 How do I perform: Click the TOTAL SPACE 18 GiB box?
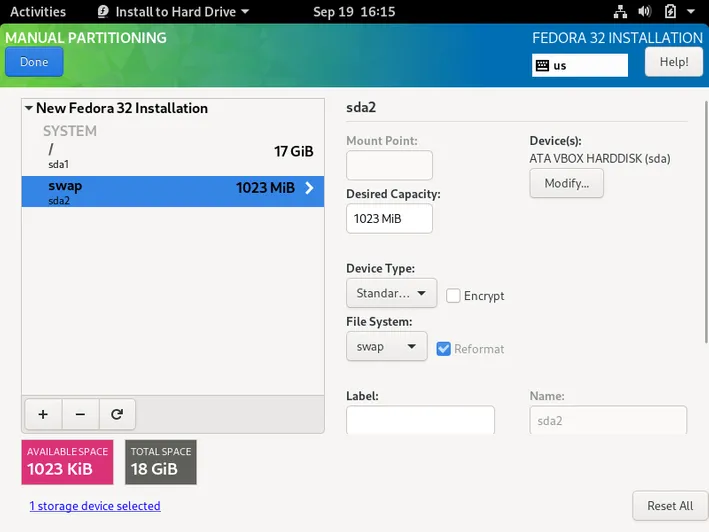pos(161,462)
